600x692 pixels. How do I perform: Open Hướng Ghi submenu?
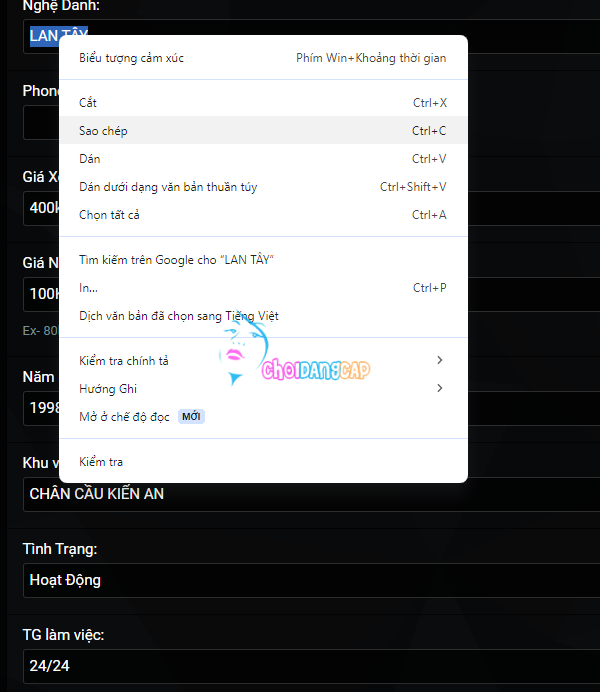[x=263, y=388]
